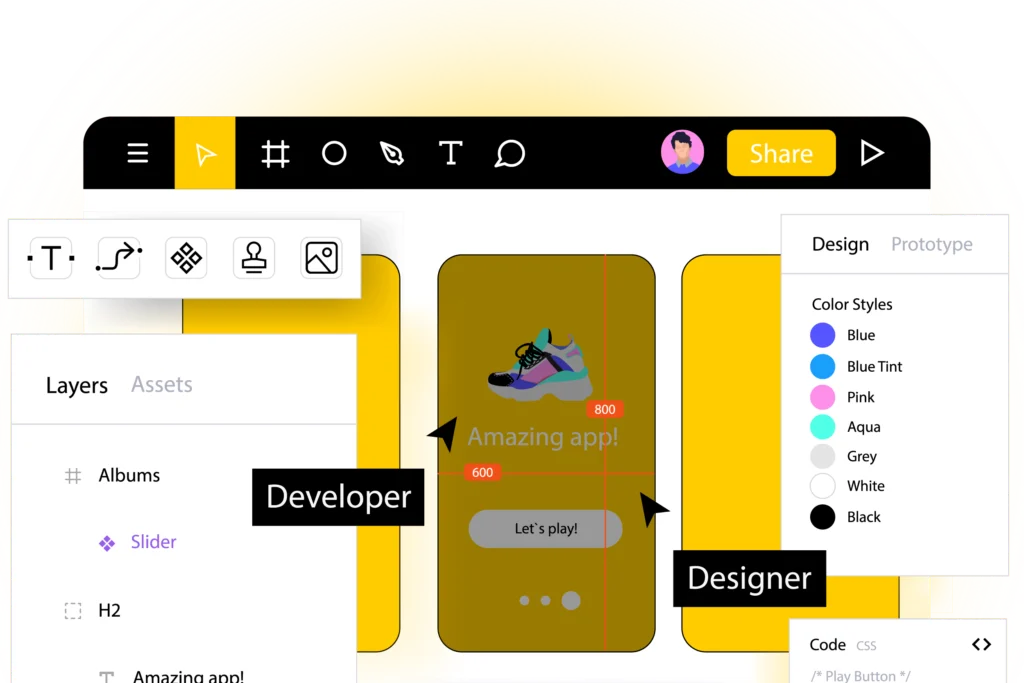
Task: Open the Design tab
Action: [x=840, y=244]
